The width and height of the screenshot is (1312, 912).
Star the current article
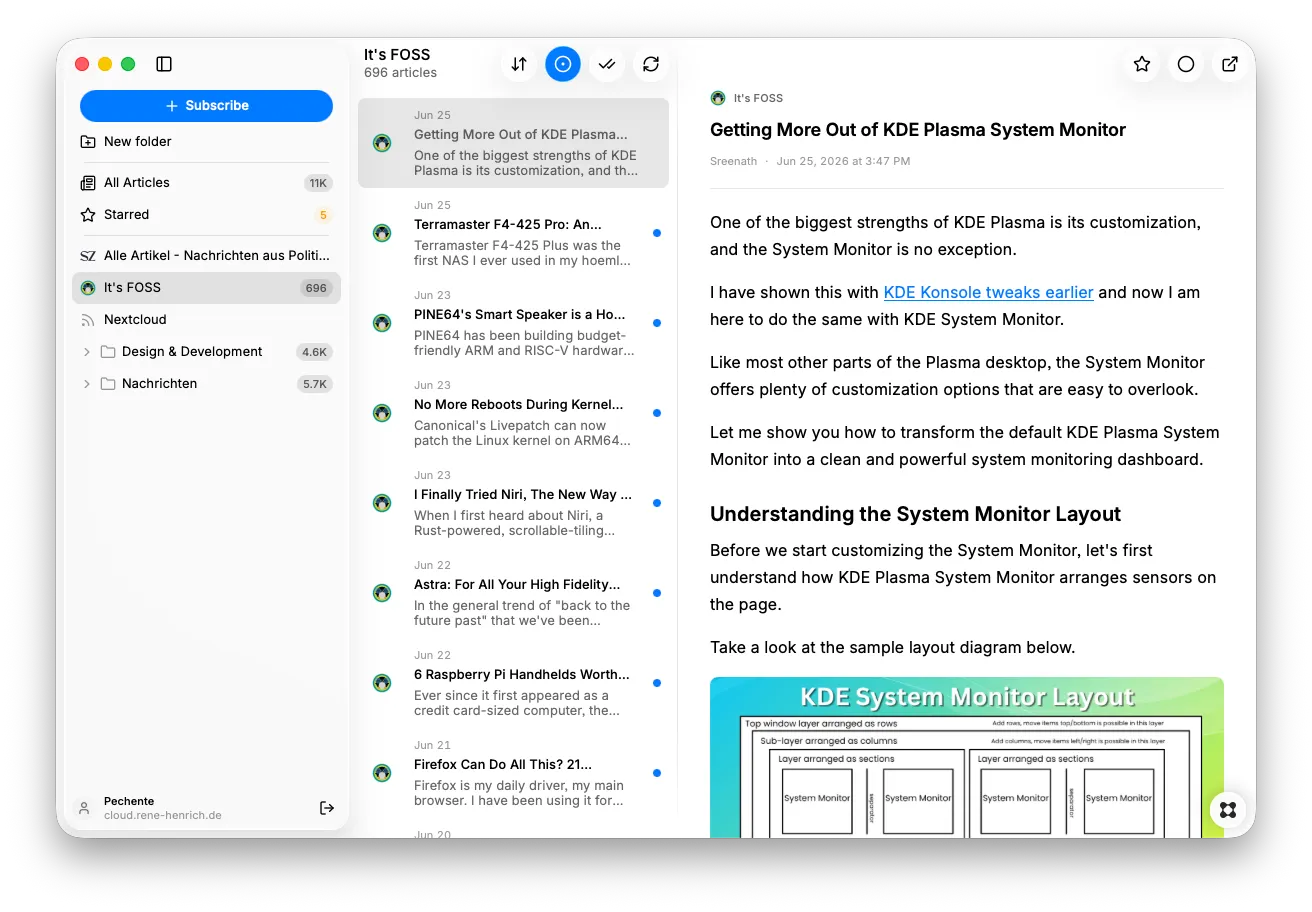1141,64
